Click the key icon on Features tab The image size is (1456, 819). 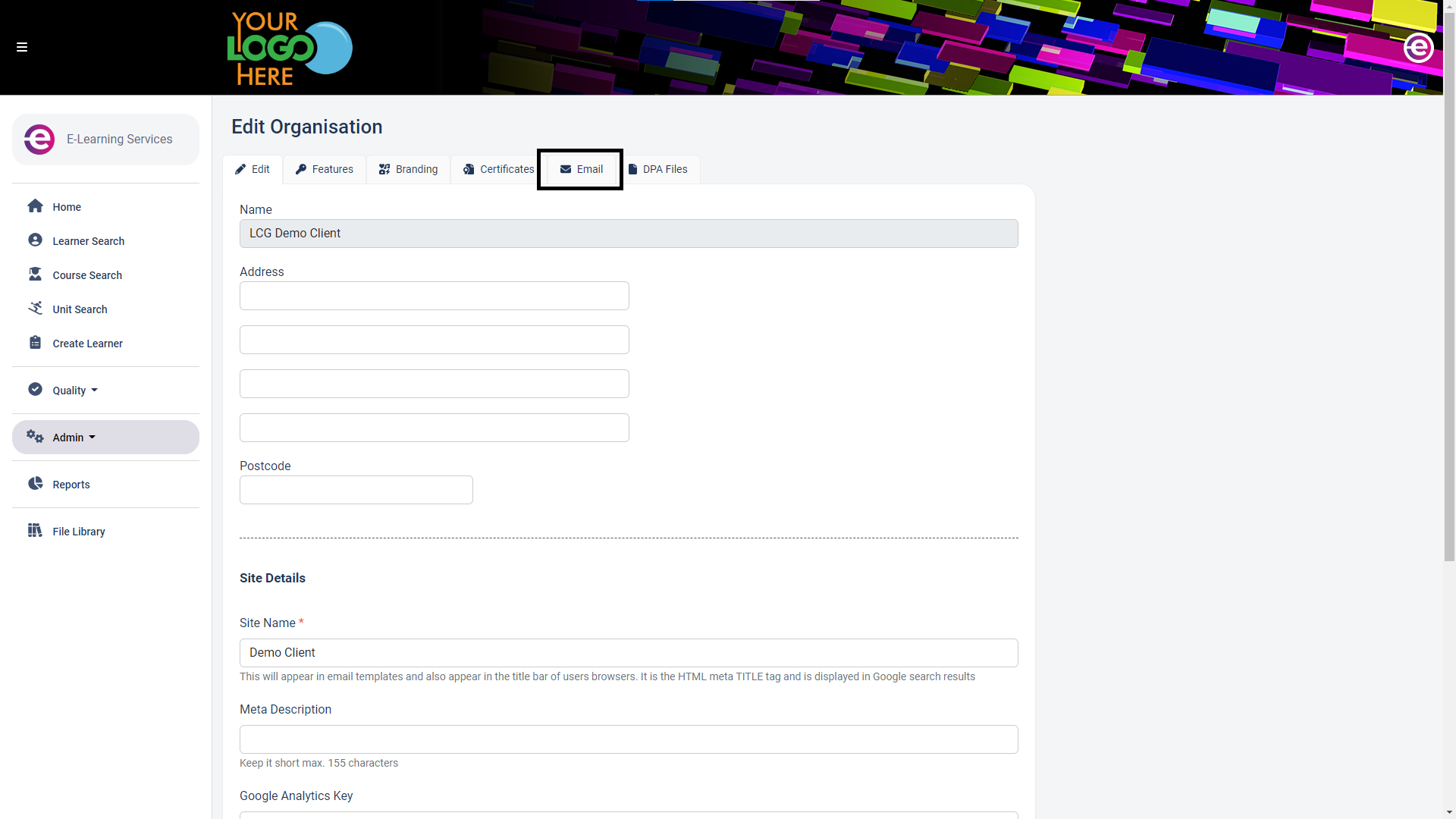[x=301, y=169]
